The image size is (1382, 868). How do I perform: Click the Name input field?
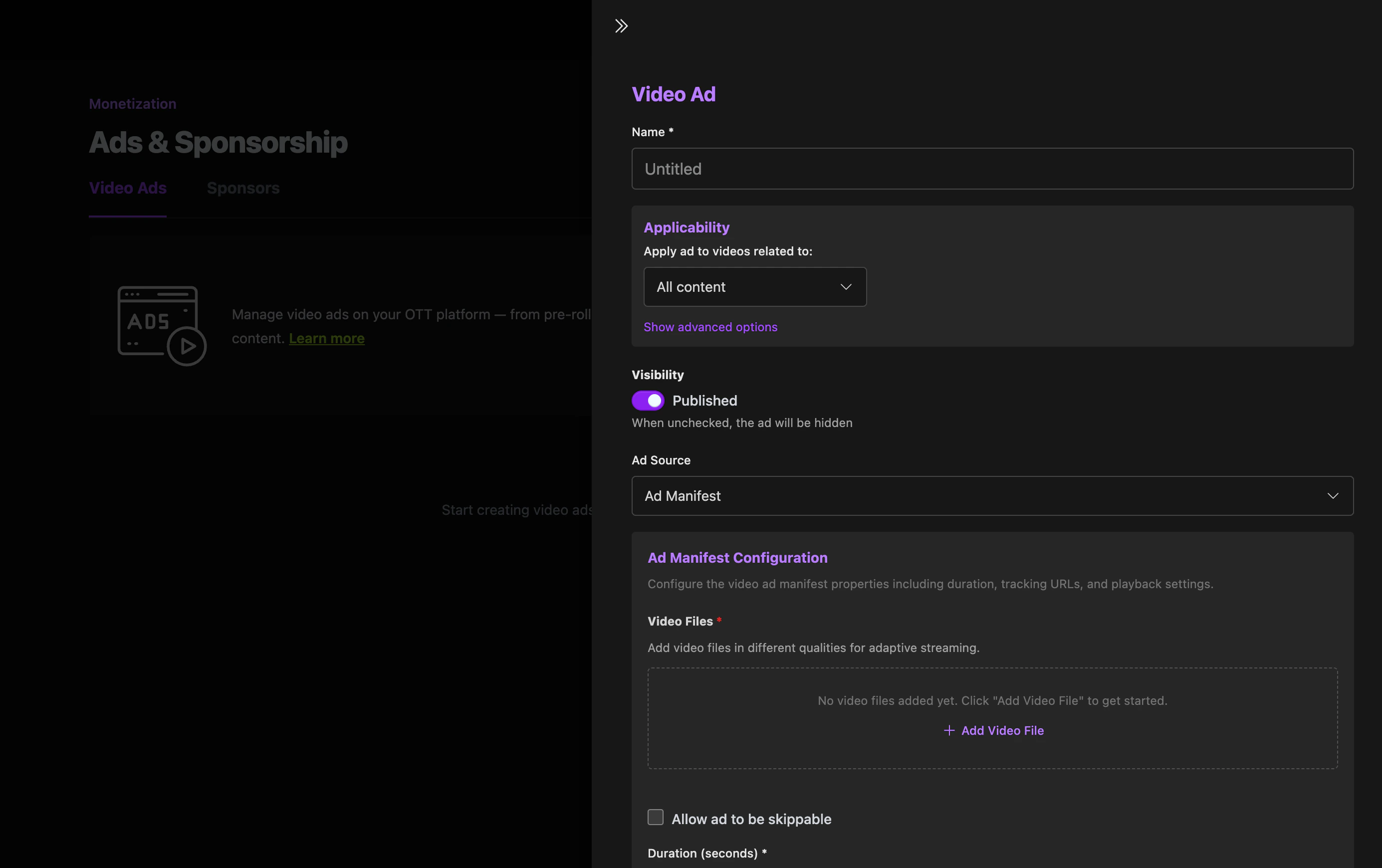[992, 169]
